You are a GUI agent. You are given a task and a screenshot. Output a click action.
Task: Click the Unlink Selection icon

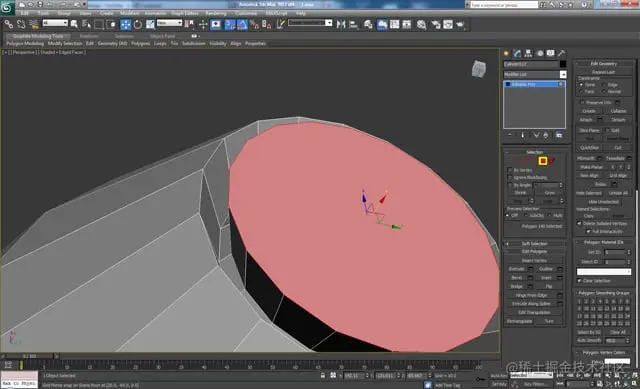[x=21, y=24]
